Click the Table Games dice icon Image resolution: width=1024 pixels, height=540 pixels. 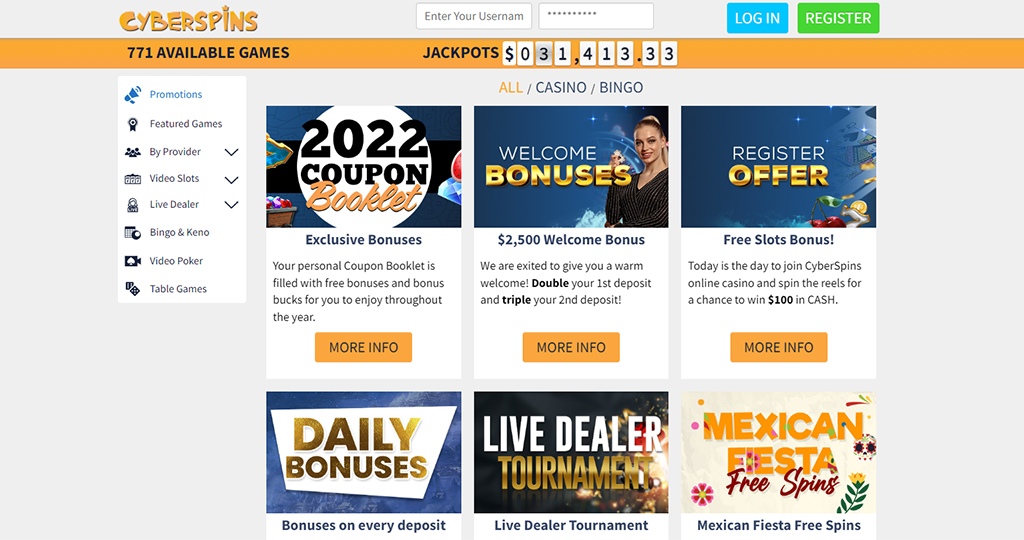point(133,289)
